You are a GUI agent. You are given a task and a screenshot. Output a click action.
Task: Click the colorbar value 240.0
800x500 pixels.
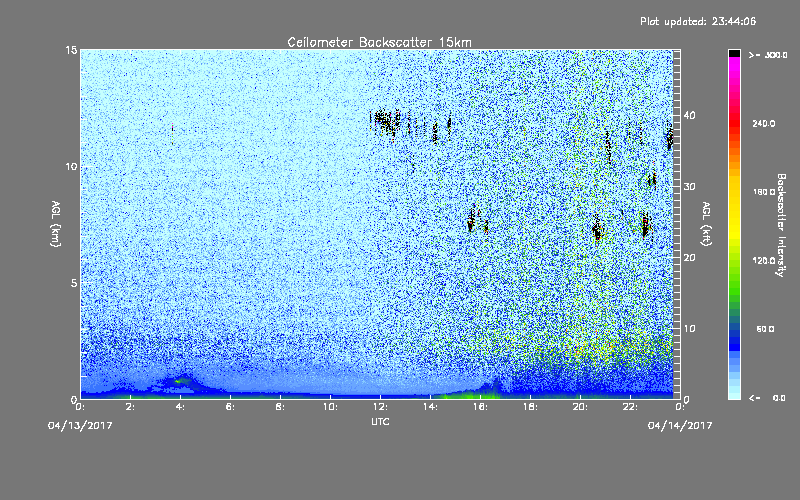[764, 124]
